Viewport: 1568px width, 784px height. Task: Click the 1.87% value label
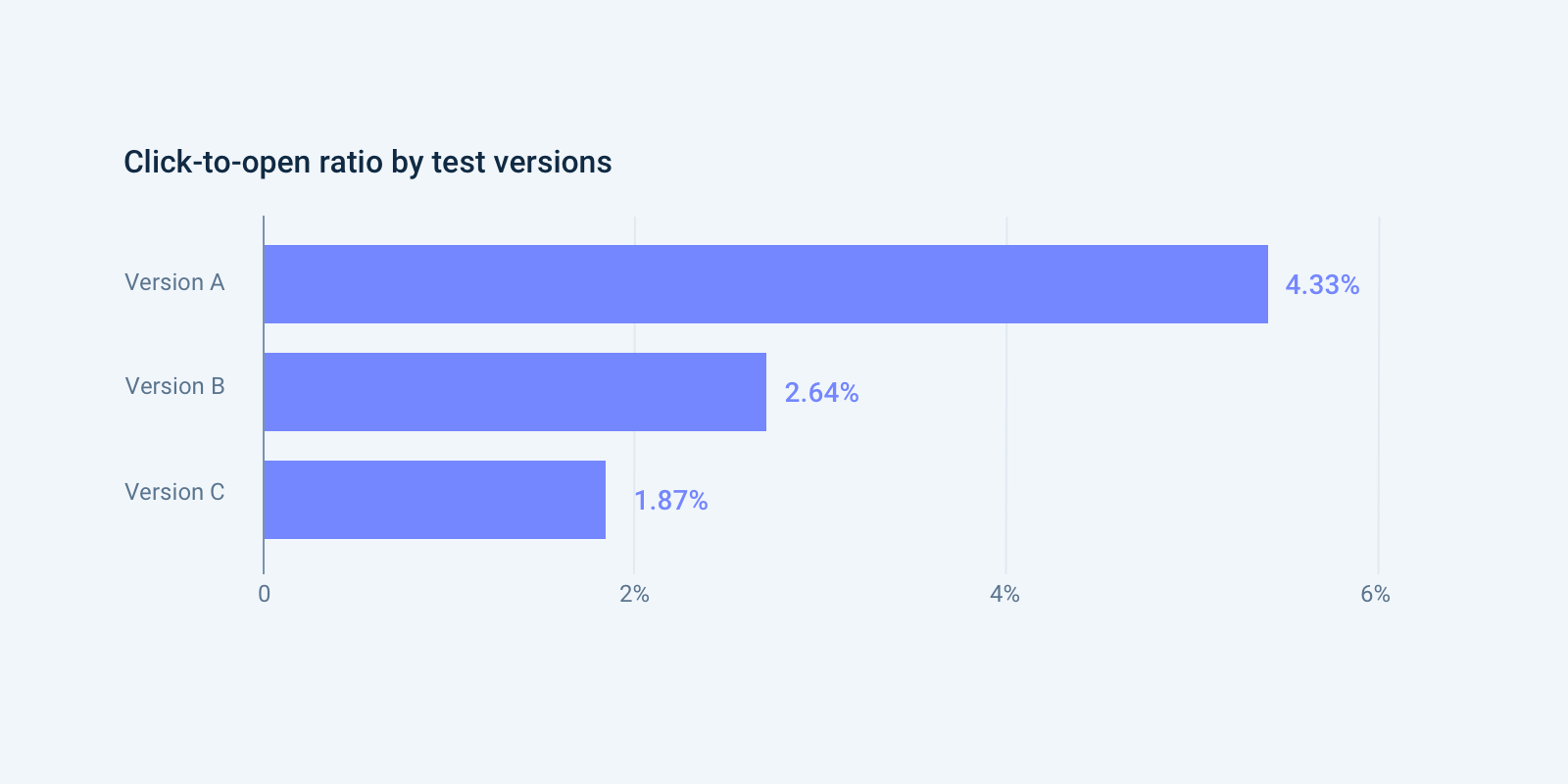click(x=670, y=501)
